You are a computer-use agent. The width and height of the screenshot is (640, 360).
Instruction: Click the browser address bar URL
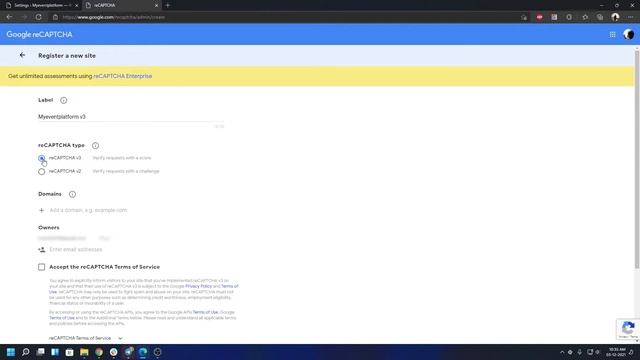tap(113, 17)
